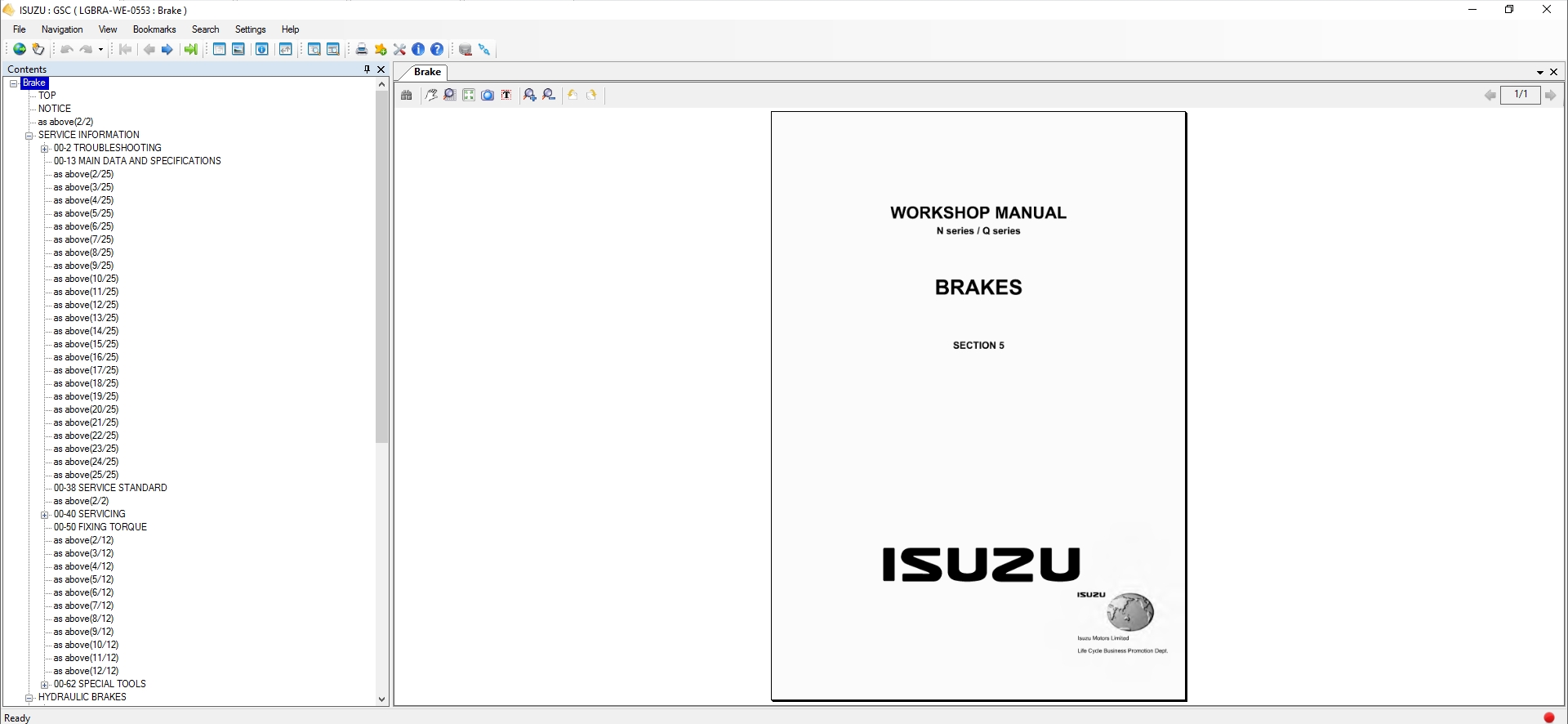Viewport: 1568px width, 724px height.
Task: Select 00-13 MAIN DATA AND SPECIFICATIONS
Action: click(x=137, y=161)
